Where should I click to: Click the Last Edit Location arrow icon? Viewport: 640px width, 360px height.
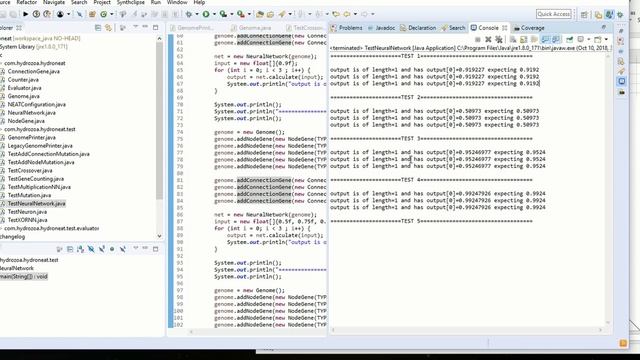[336, 14]
